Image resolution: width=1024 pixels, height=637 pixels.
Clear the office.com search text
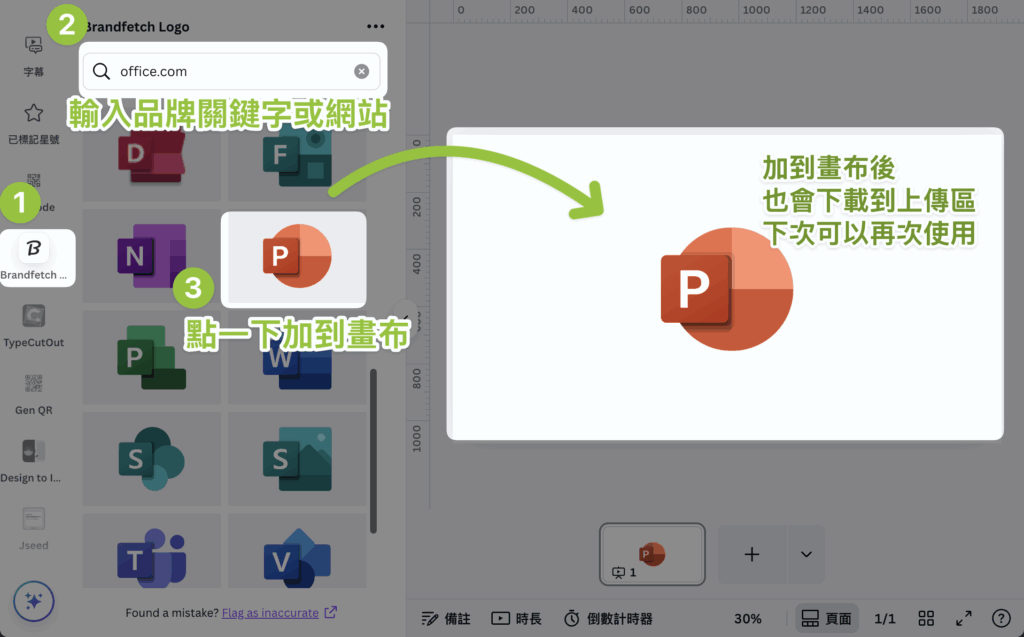pyautogui.click(x=361, y=71)
